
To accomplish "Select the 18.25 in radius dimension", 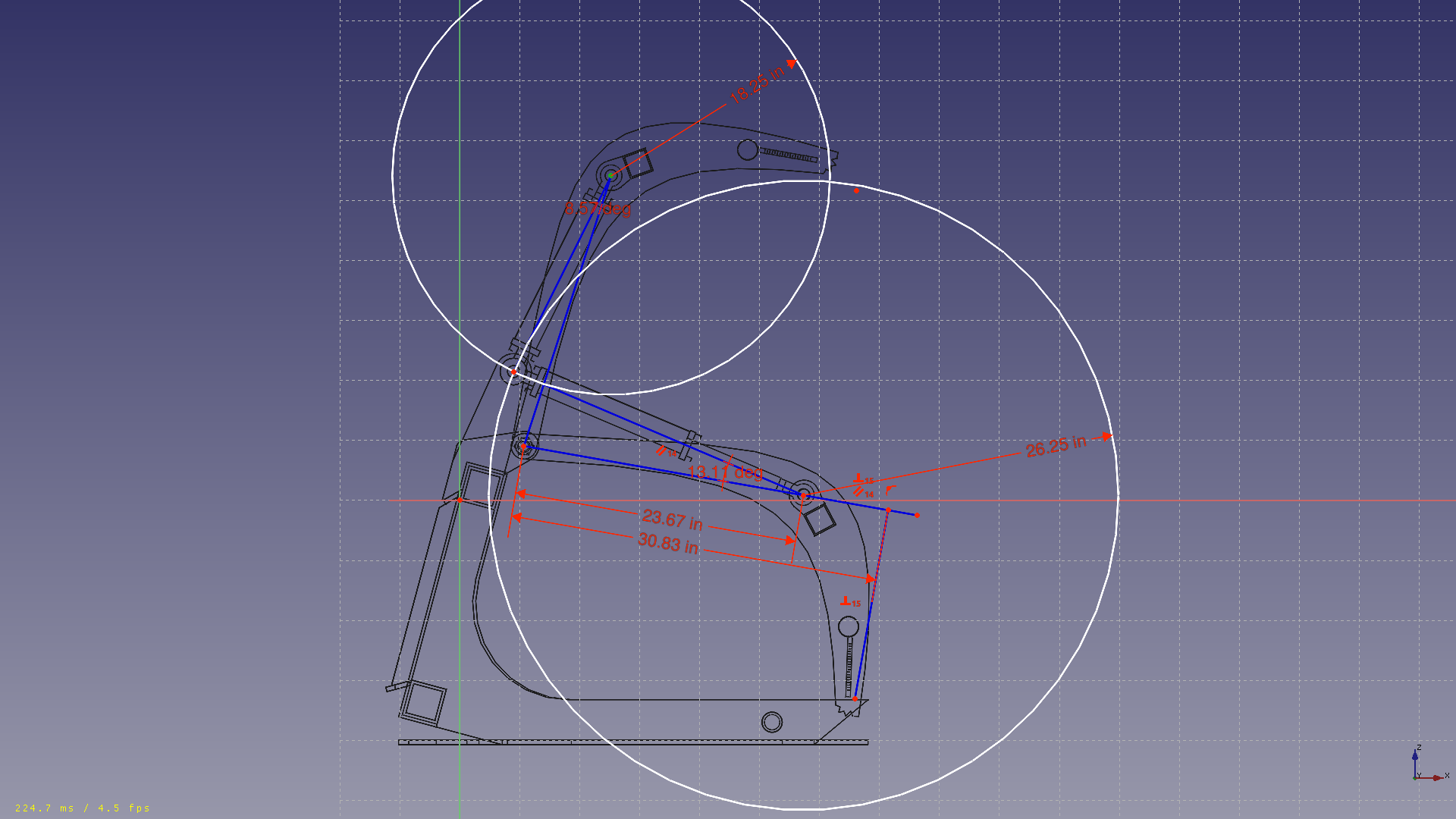I will click(x=755, y=85).
